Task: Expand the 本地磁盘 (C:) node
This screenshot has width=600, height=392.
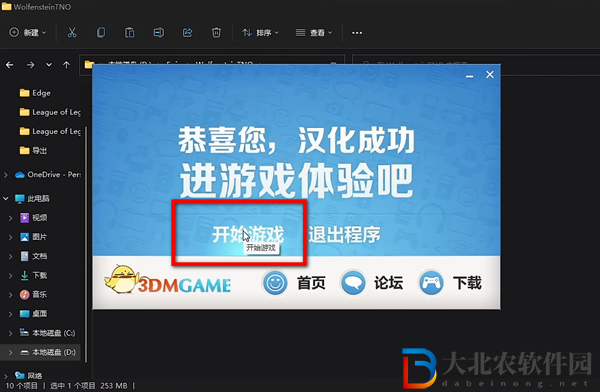Action: [10, 333]
